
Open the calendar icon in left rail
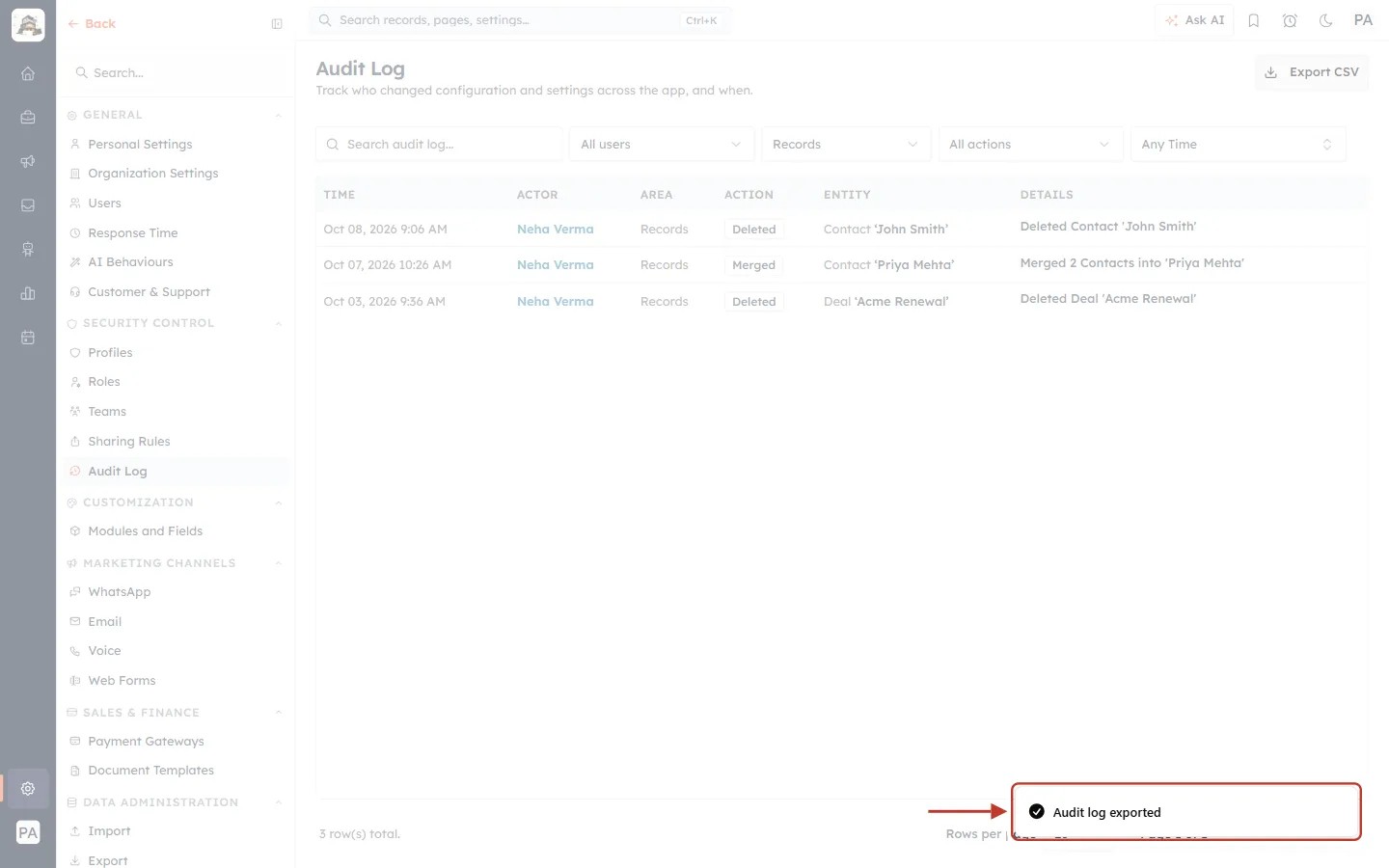pyautogui.click(x=28, y=338)
